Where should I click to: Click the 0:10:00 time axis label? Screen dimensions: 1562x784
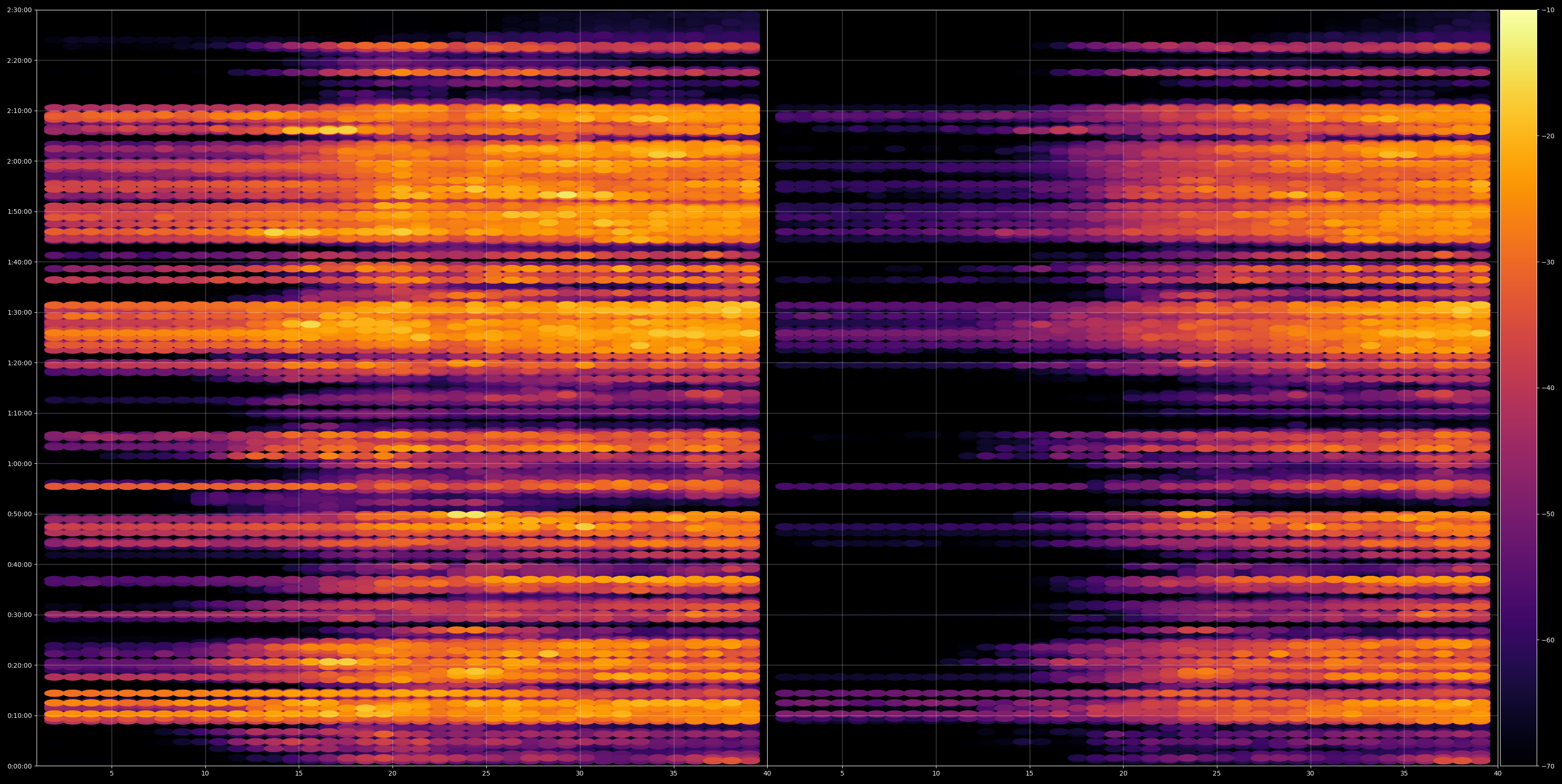pyautogui.click(x=19, y=716)
